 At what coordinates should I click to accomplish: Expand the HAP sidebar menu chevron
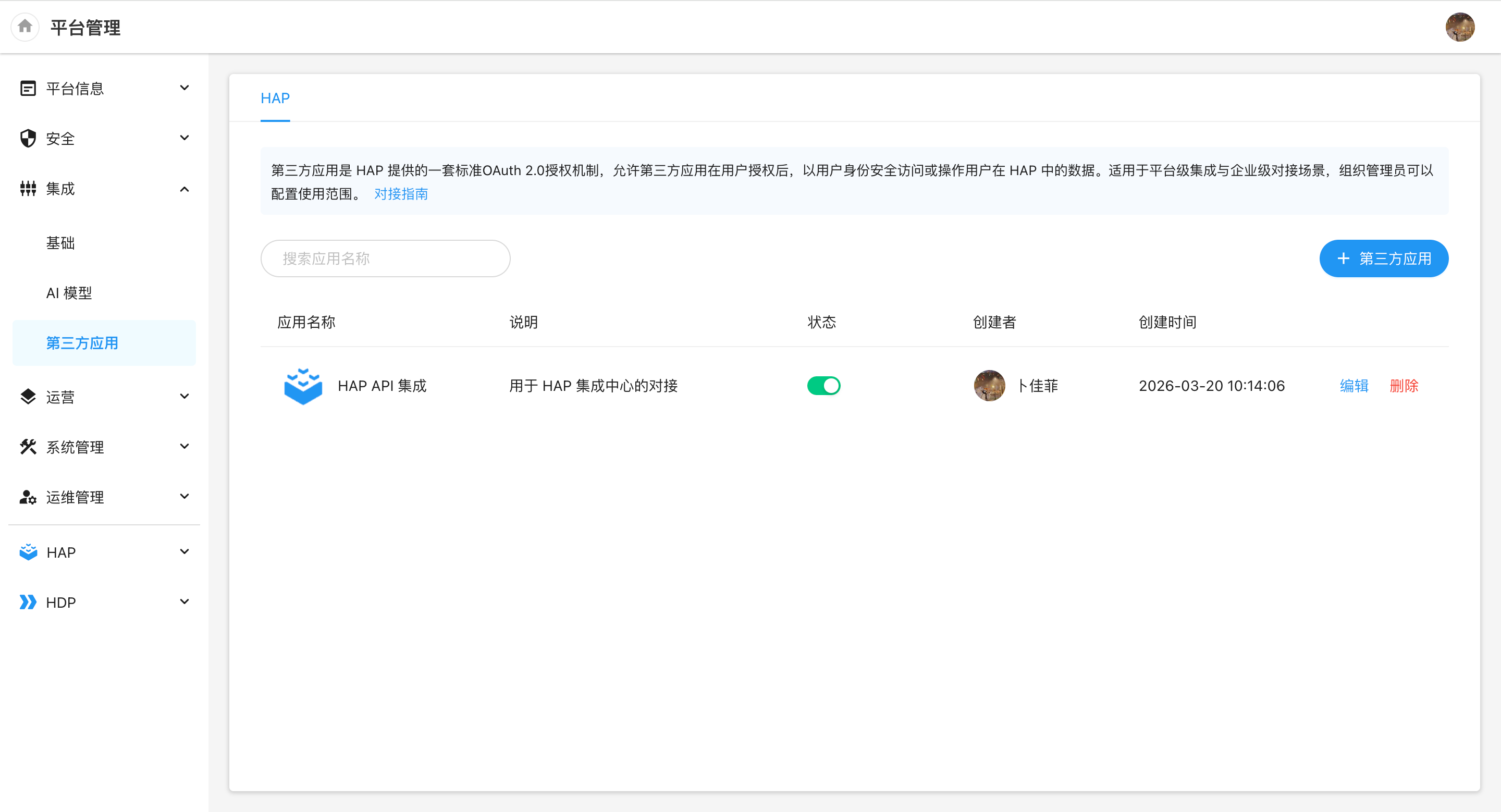pos(184,551)
